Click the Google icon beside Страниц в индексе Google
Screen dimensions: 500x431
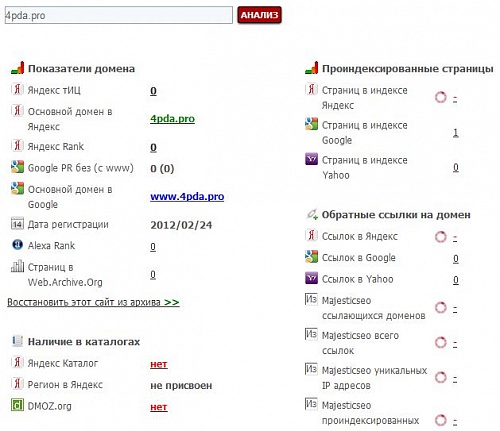coord(311,124)
